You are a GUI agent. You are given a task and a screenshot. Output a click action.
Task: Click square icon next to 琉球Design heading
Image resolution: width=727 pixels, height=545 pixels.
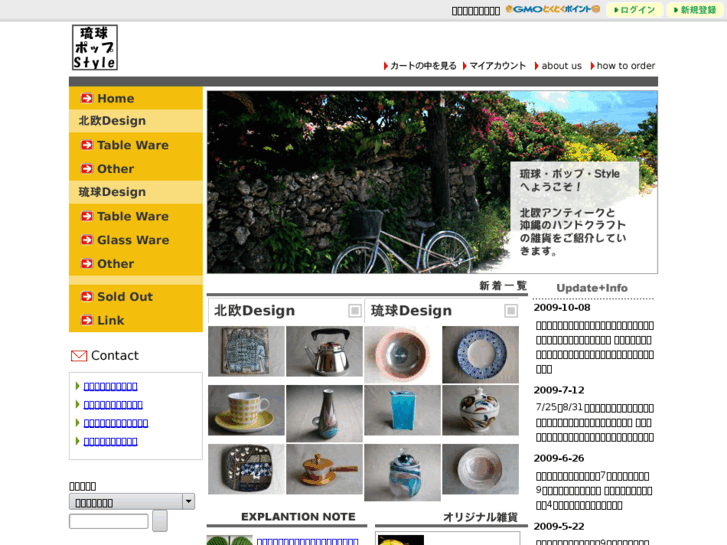(x=511, y=310)
